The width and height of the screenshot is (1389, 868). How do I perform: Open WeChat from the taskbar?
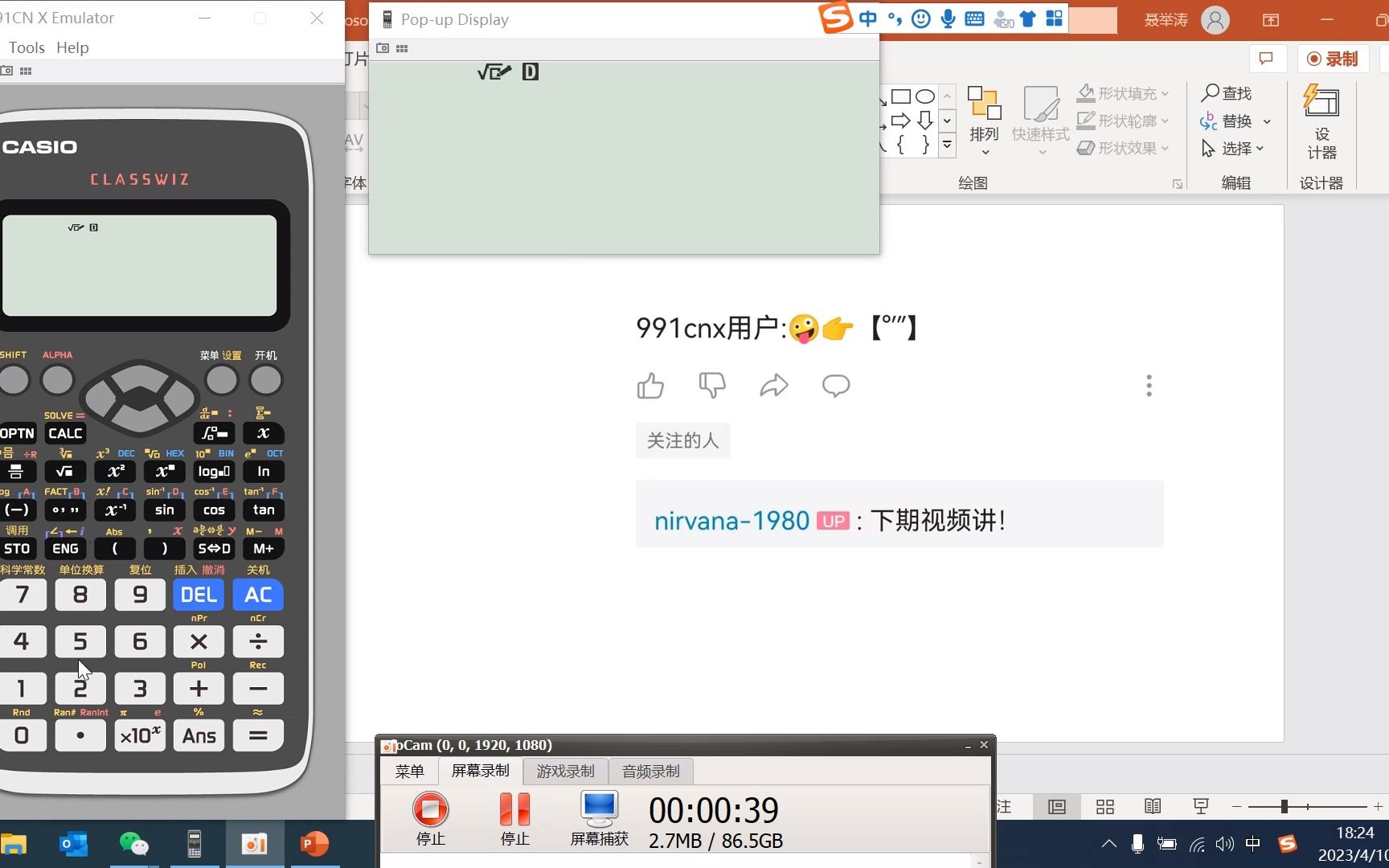click(133, 844)
